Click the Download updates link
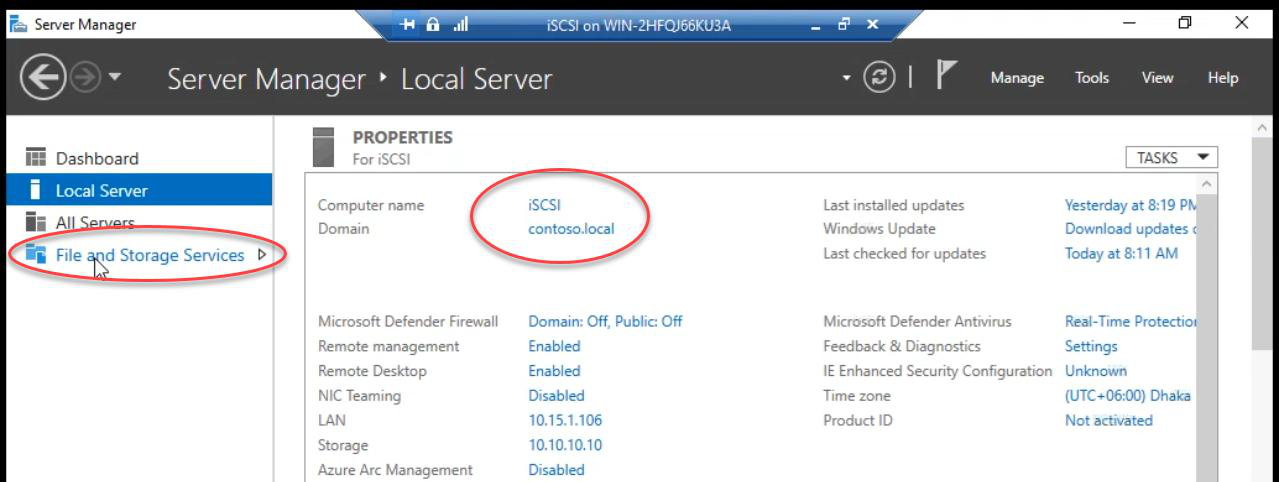This screenshot has height=482, width=1279. (x=1130, y=228)
